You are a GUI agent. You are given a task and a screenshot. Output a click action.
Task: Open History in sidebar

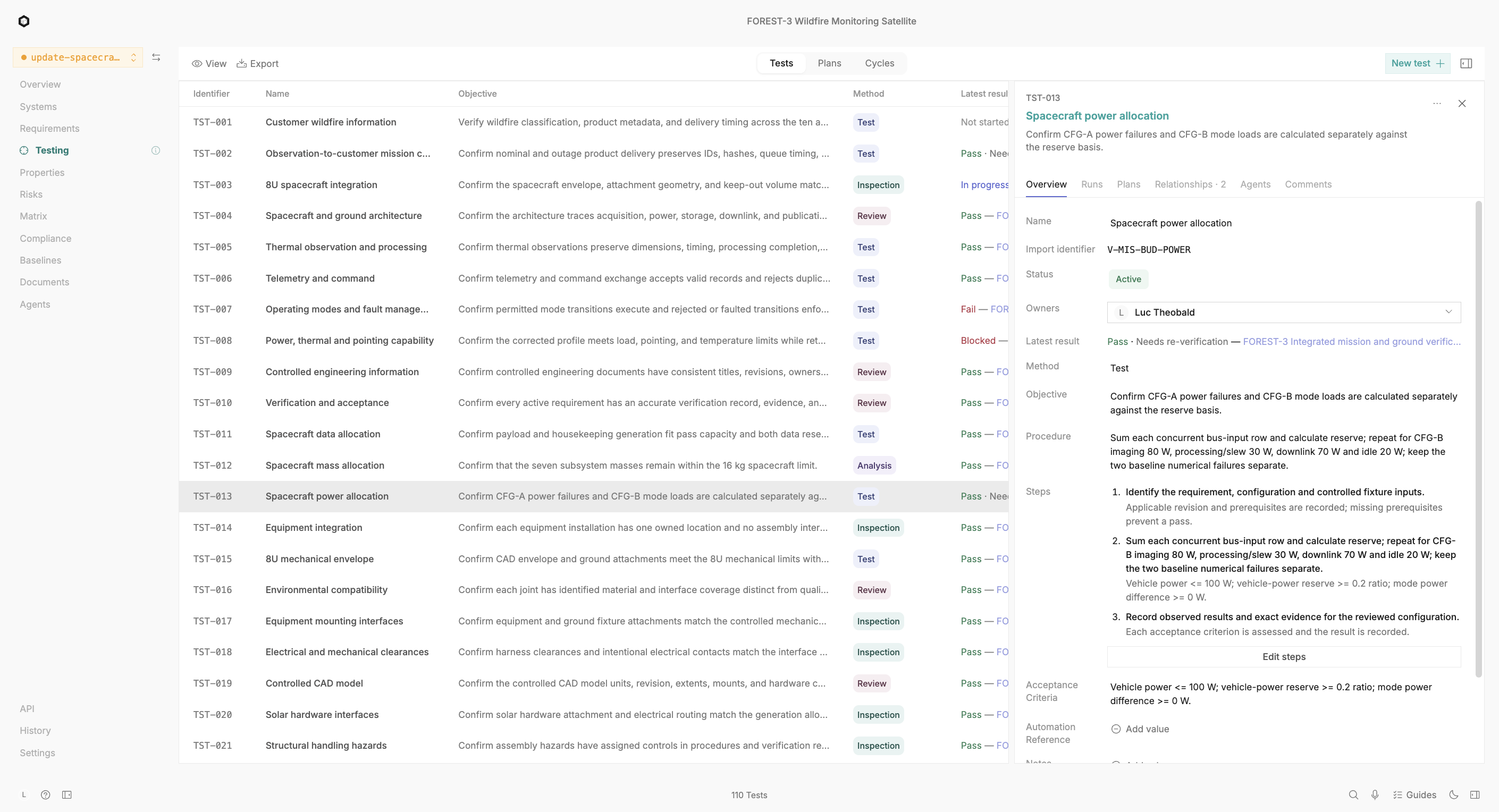coord(35,731)
